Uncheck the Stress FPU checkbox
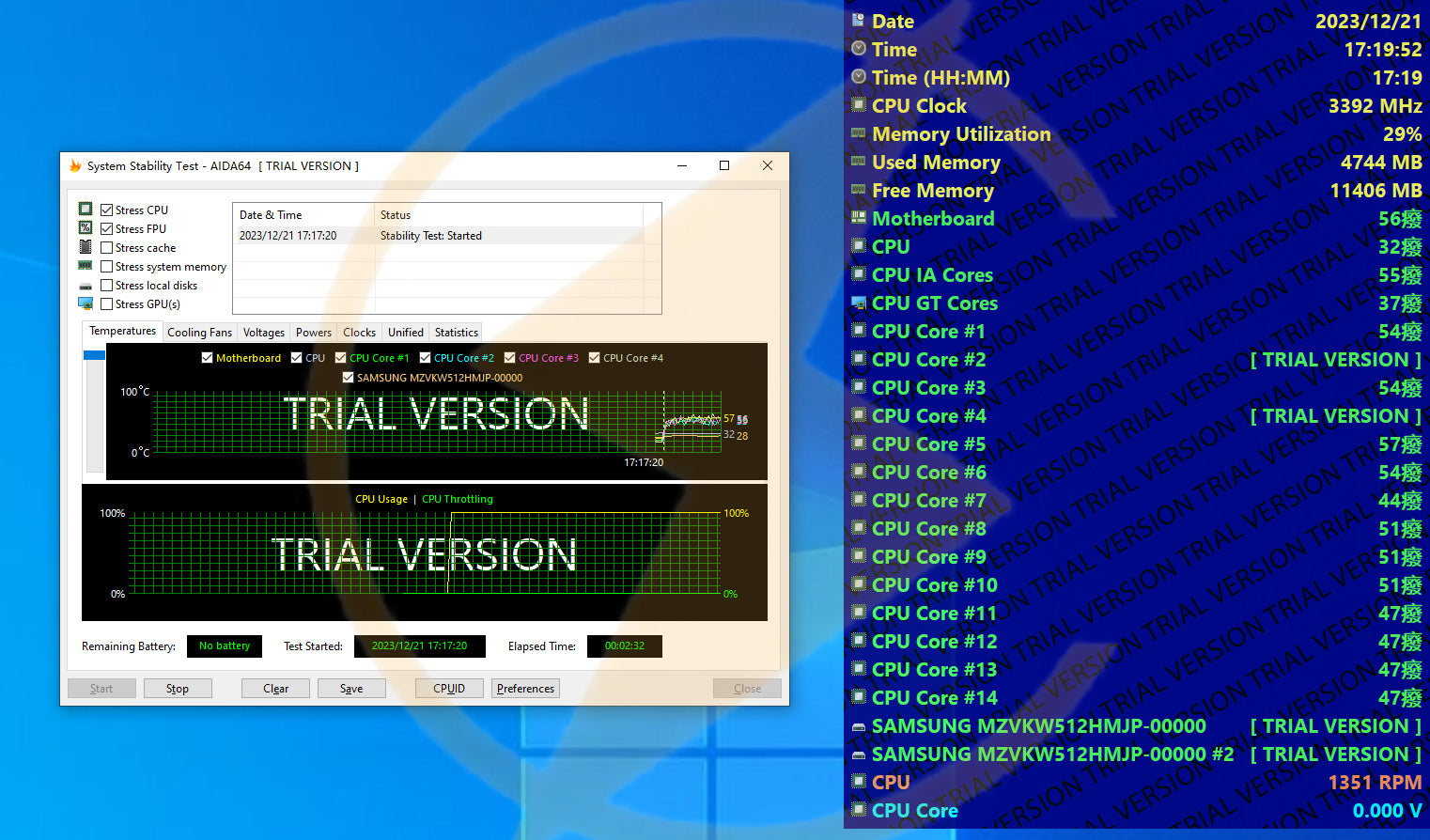The height and width of the screenshot is (840, 1430). click(107, 229)
